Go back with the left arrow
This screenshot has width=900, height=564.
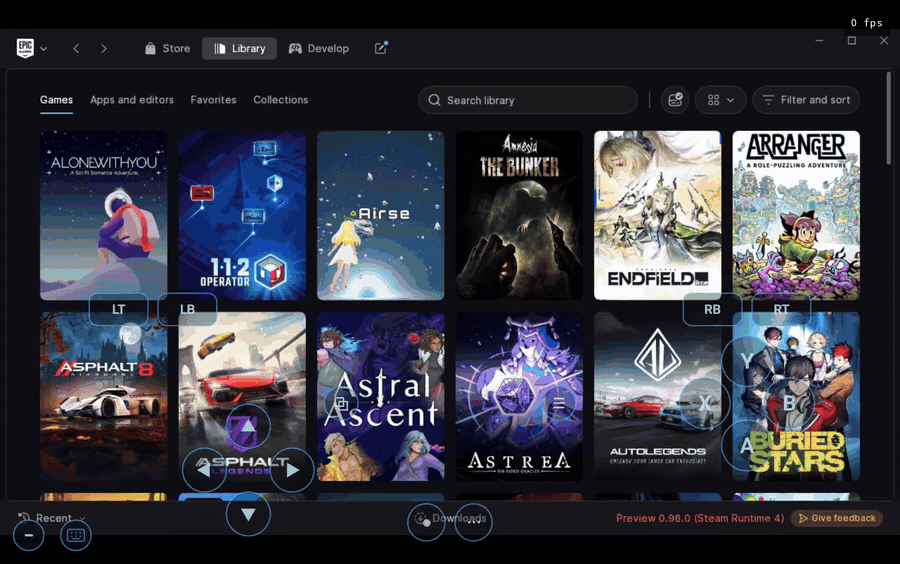pyautogui.click(x=76, y=49)
